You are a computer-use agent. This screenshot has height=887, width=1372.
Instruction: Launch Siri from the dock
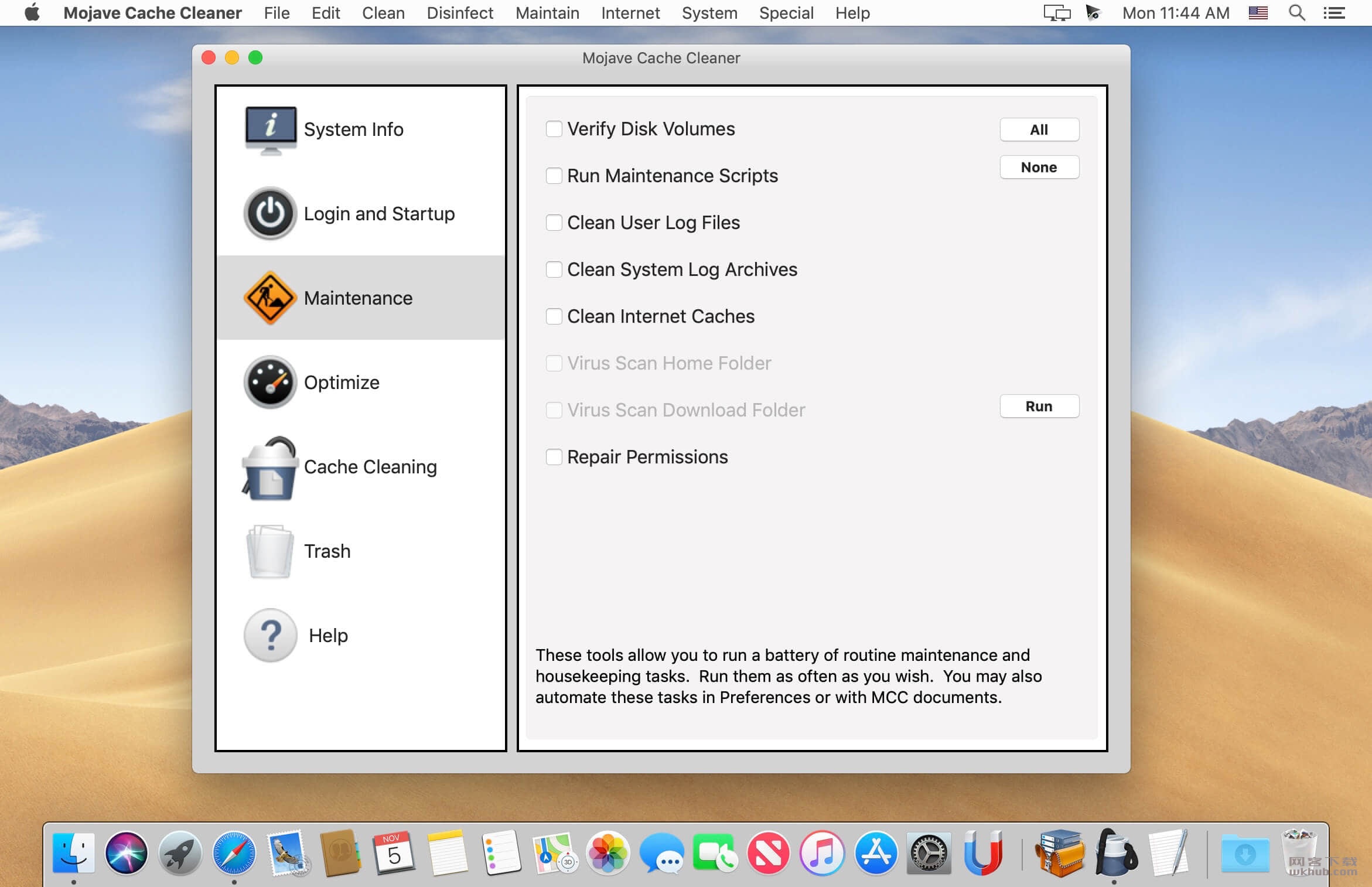pyautogui.click(x=126, y=853)
